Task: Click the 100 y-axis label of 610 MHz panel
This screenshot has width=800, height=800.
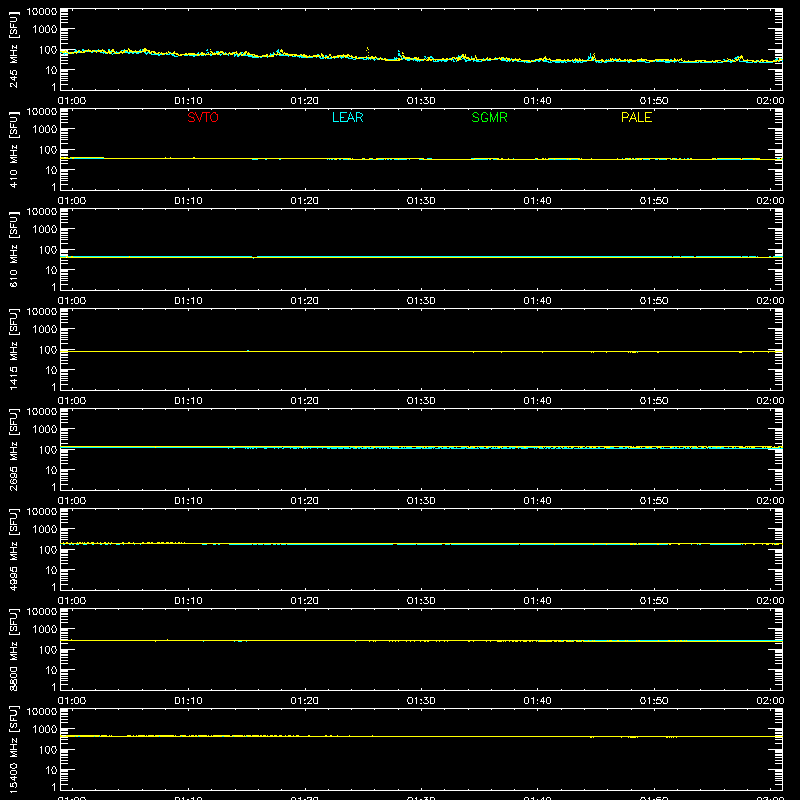Action: pyautogui.click(x=48, y=249)
